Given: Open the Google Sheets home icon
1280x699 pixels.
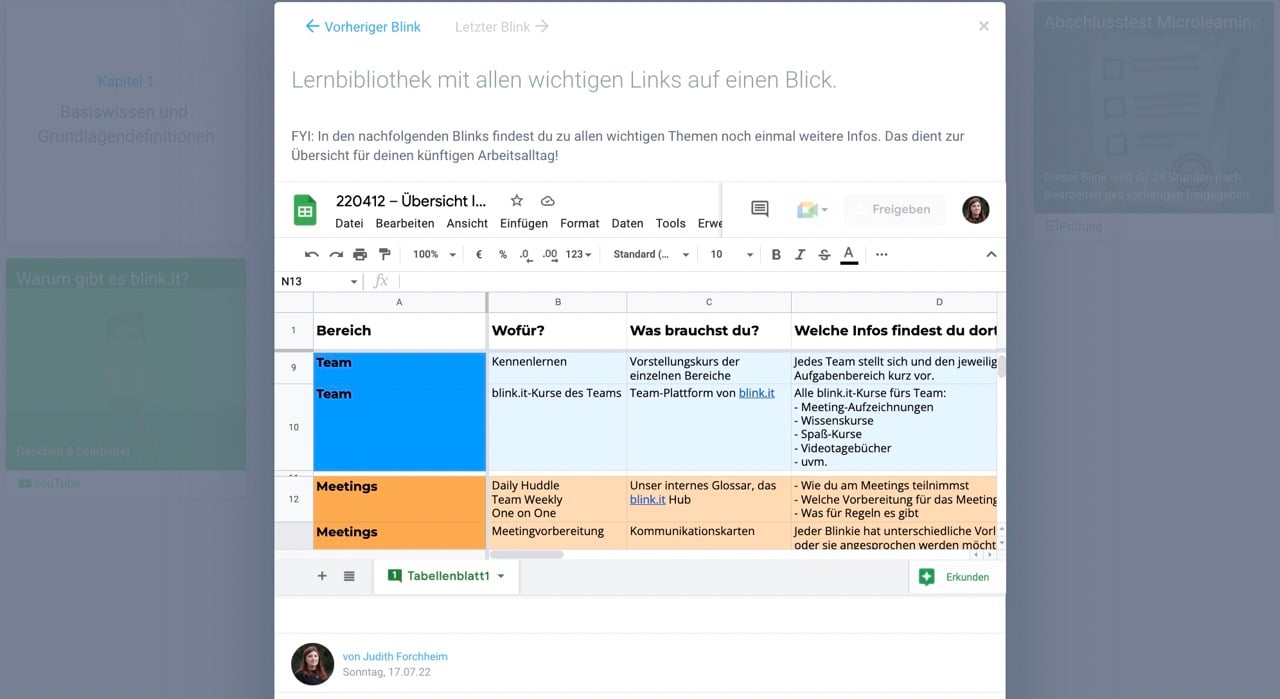Looking at the screenshot, I should tap(305, 210).
